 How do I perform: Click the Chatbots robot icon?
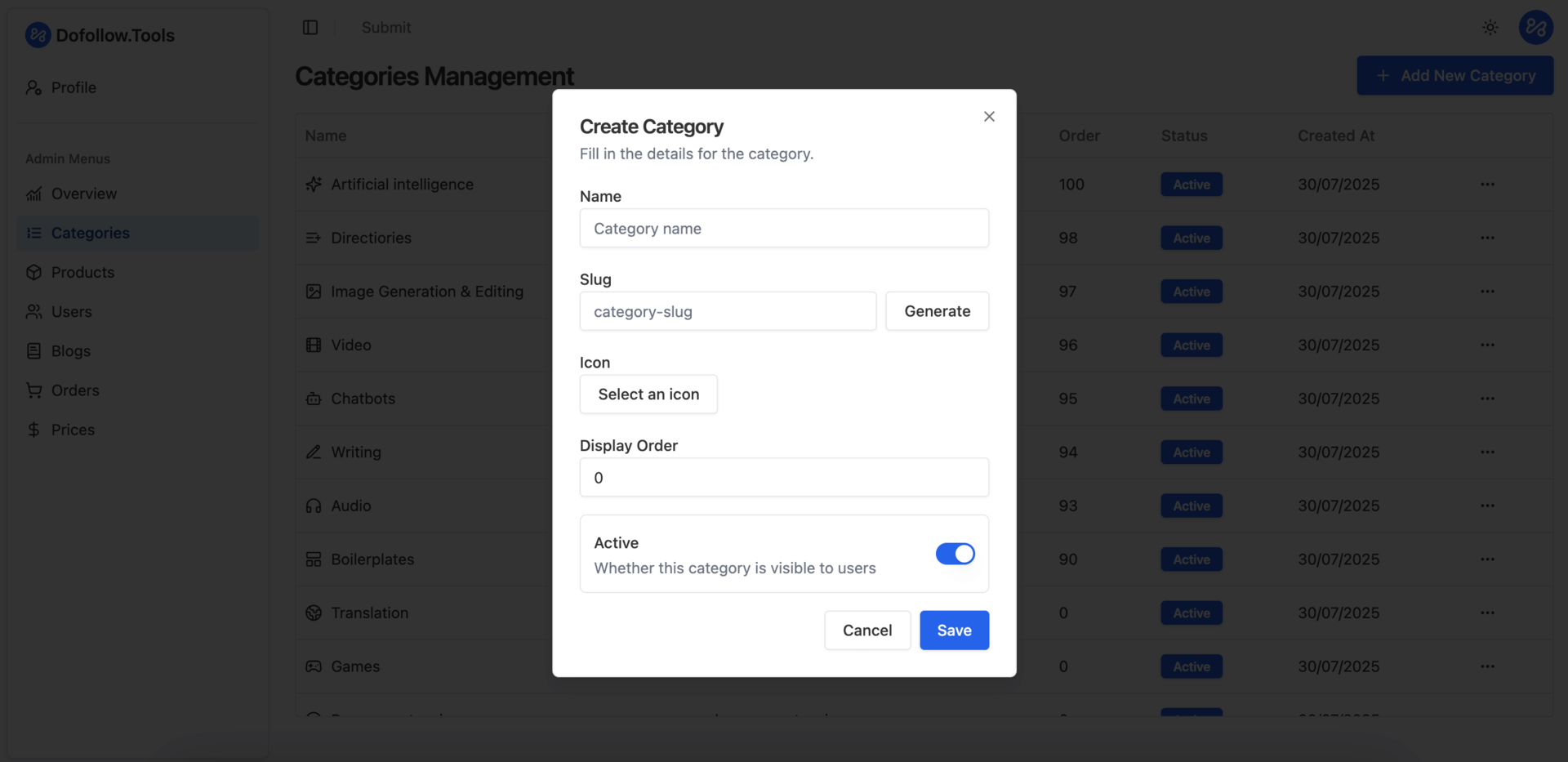click(x=314, y=399)
